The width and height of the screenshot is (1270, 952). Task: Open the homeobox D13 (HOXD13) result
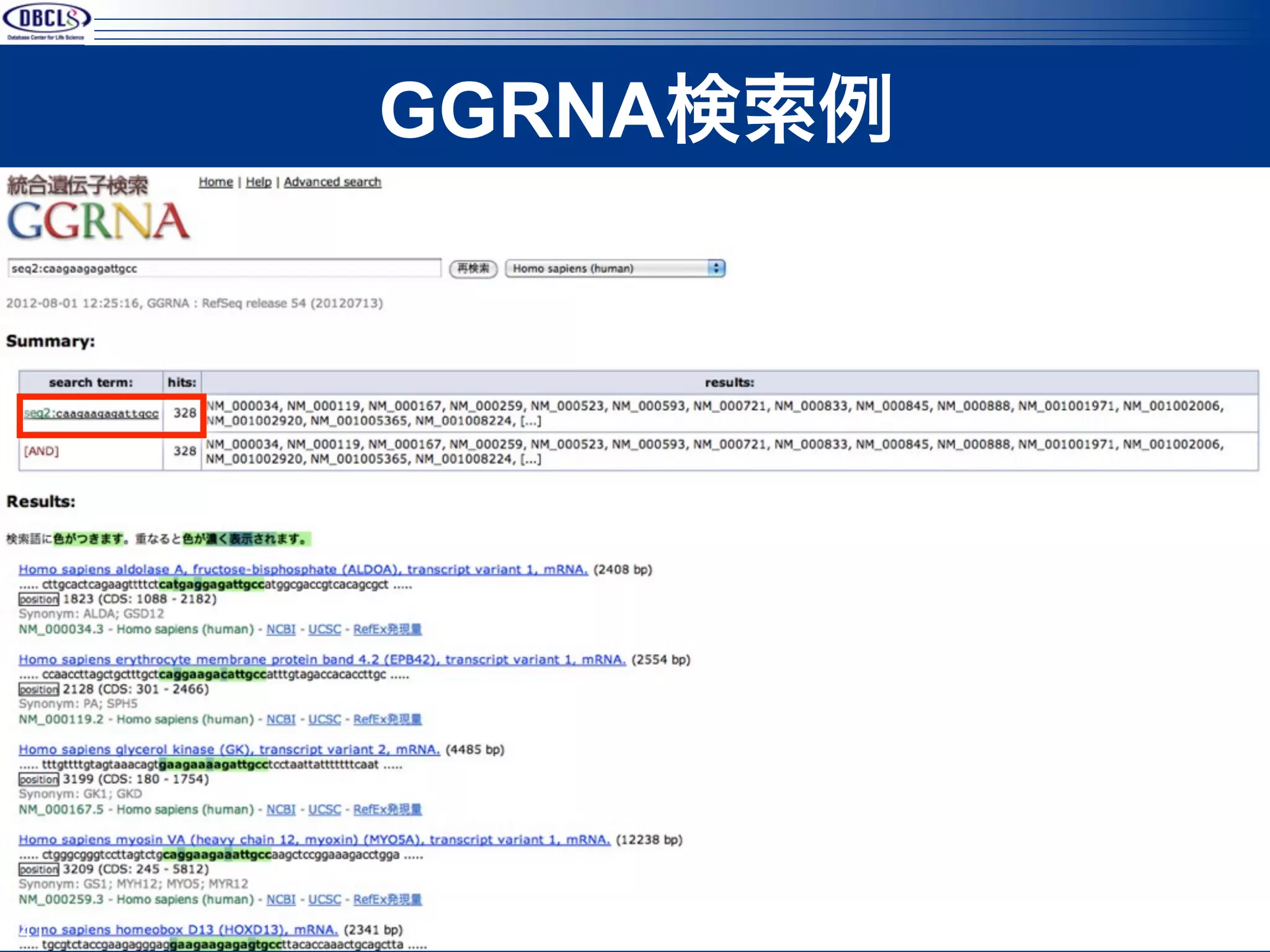click(179, 930)
